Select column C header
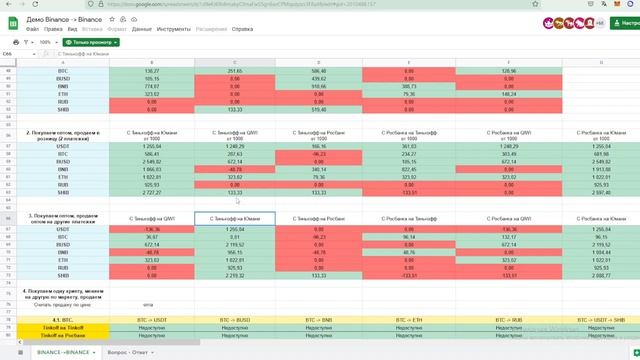The image size is (640, 360). point(235,62)
